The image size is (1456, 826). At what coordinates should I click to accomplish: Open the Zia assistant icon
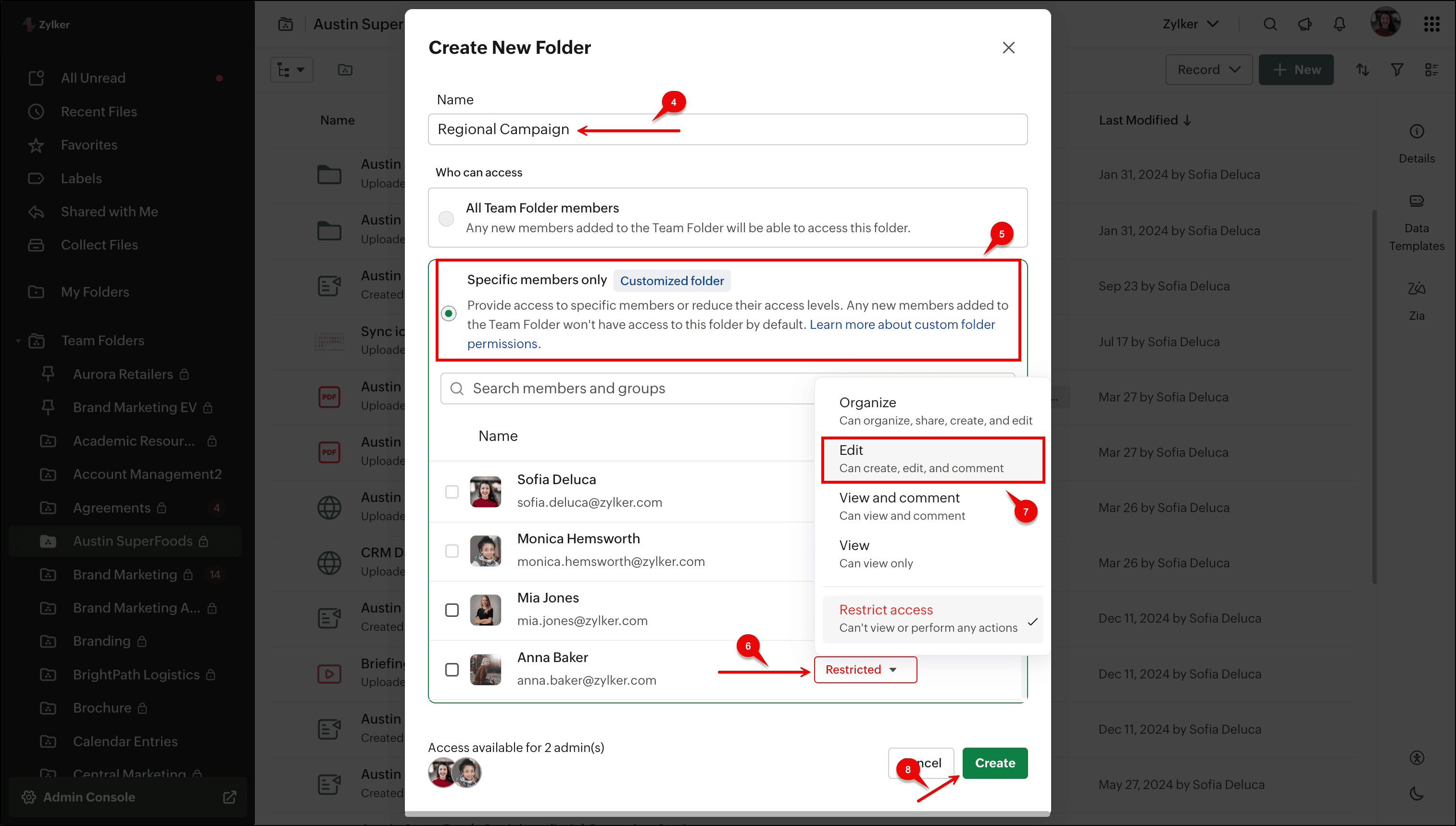click(x=1416, y=289)
